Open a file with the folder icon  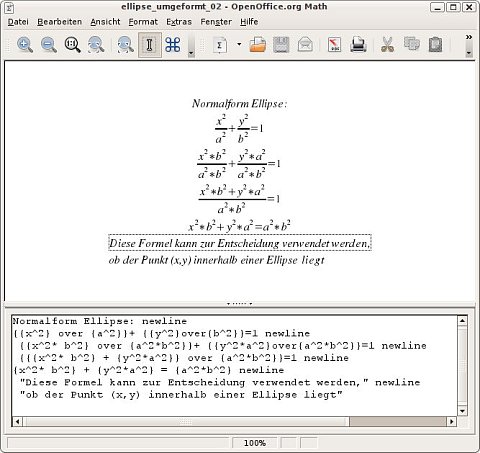pos(258,45)
